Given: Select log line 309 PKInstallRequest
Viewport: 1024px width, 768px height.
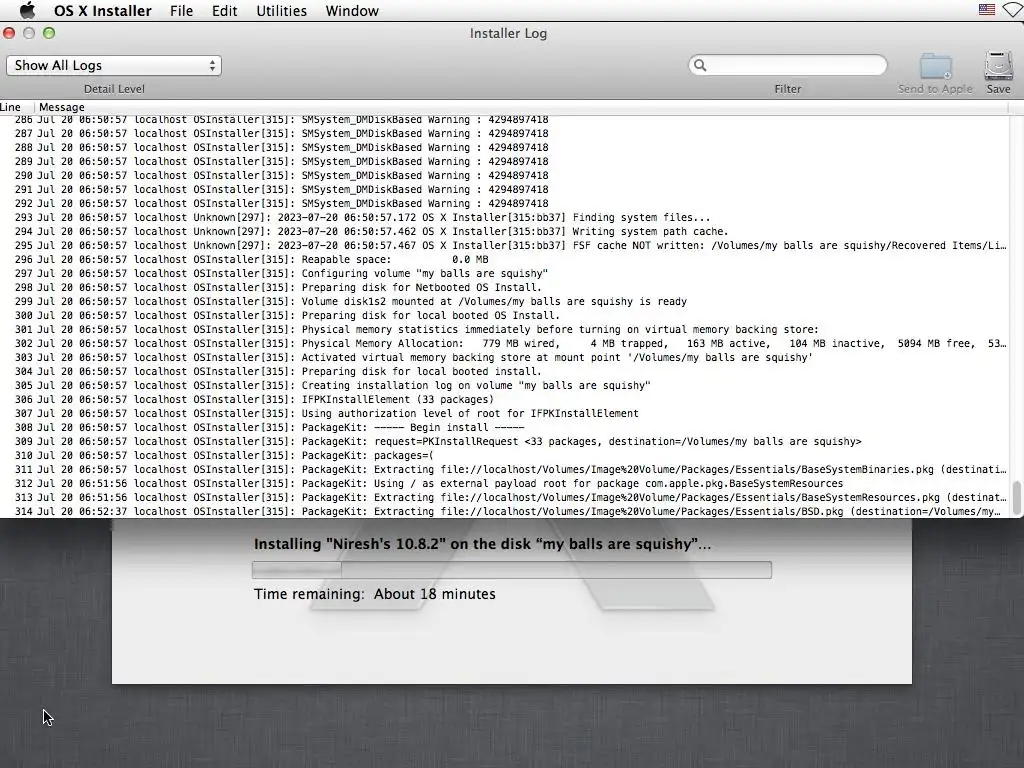Looking at the screenshot, I should (x=506, y=441).
